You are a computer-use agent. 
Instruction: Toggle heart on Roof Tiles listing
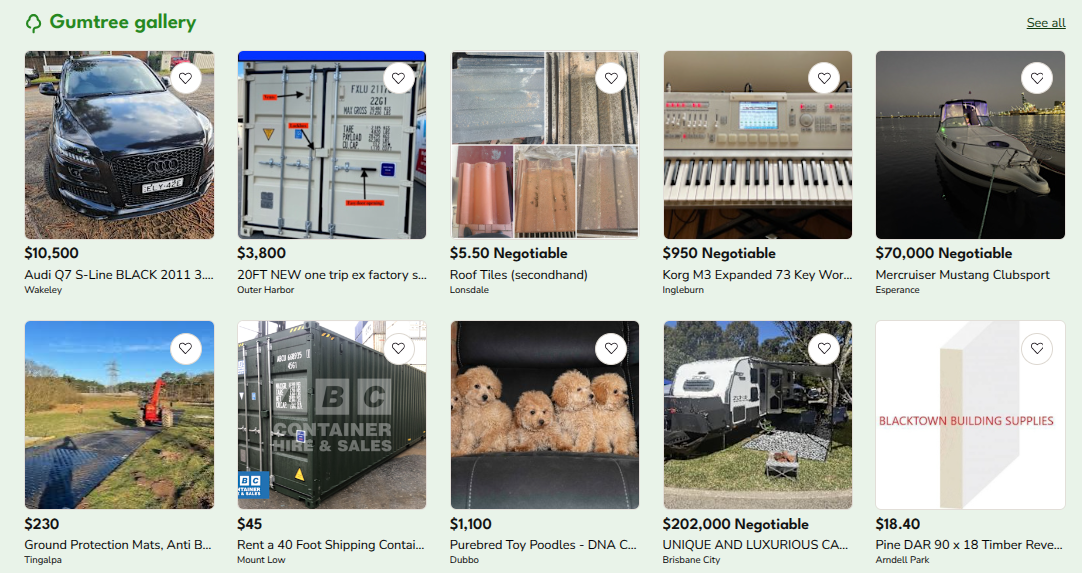coord(611,78)
